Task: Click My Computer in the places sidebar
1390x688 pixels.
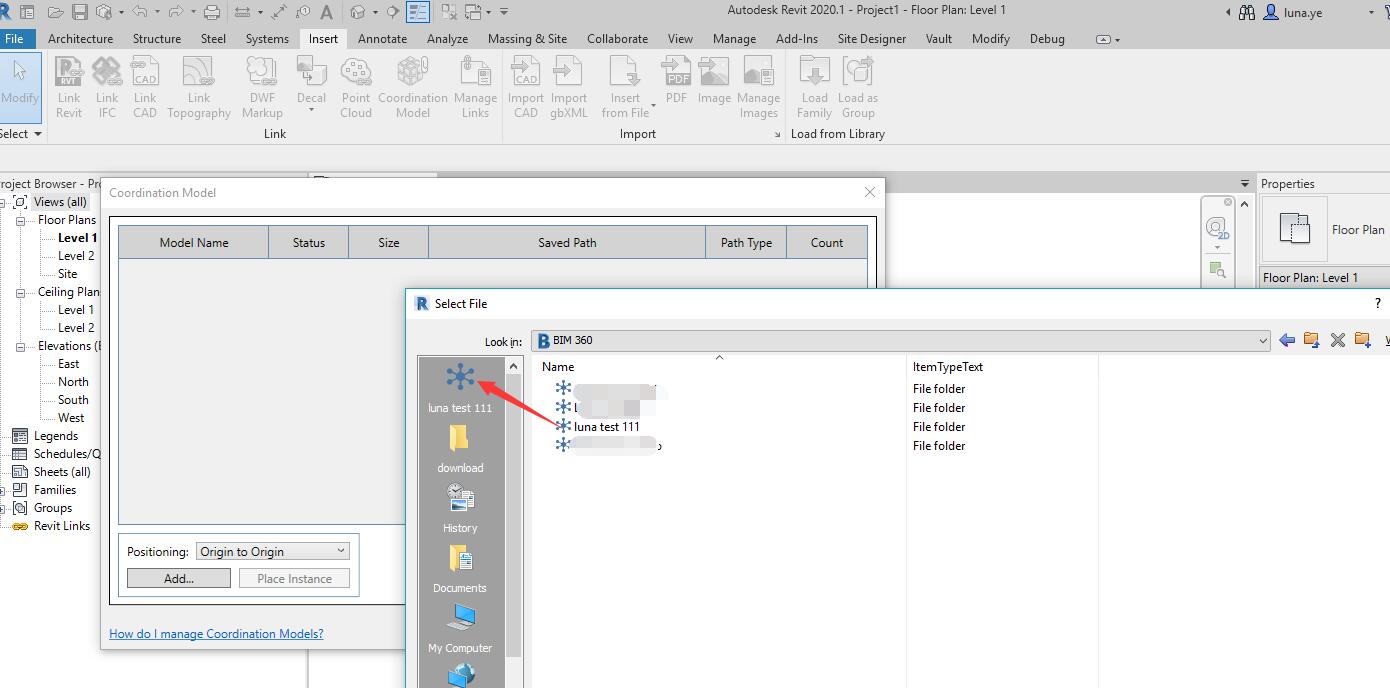Action: coord(460,628)
